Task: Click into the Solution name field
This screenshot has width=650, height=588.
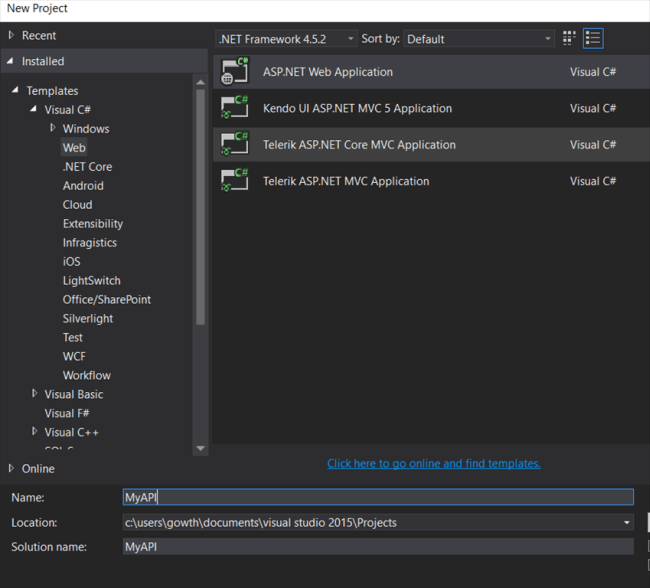Action: click(378, 547)
